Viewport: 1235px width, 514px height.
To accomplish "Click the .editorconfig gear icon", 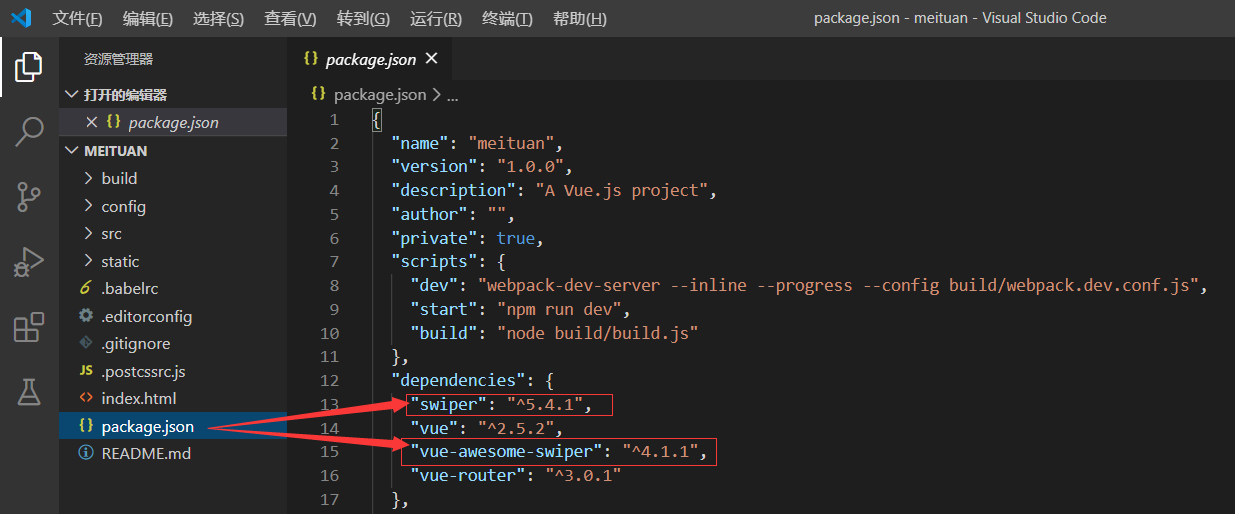I will point(86,316).
